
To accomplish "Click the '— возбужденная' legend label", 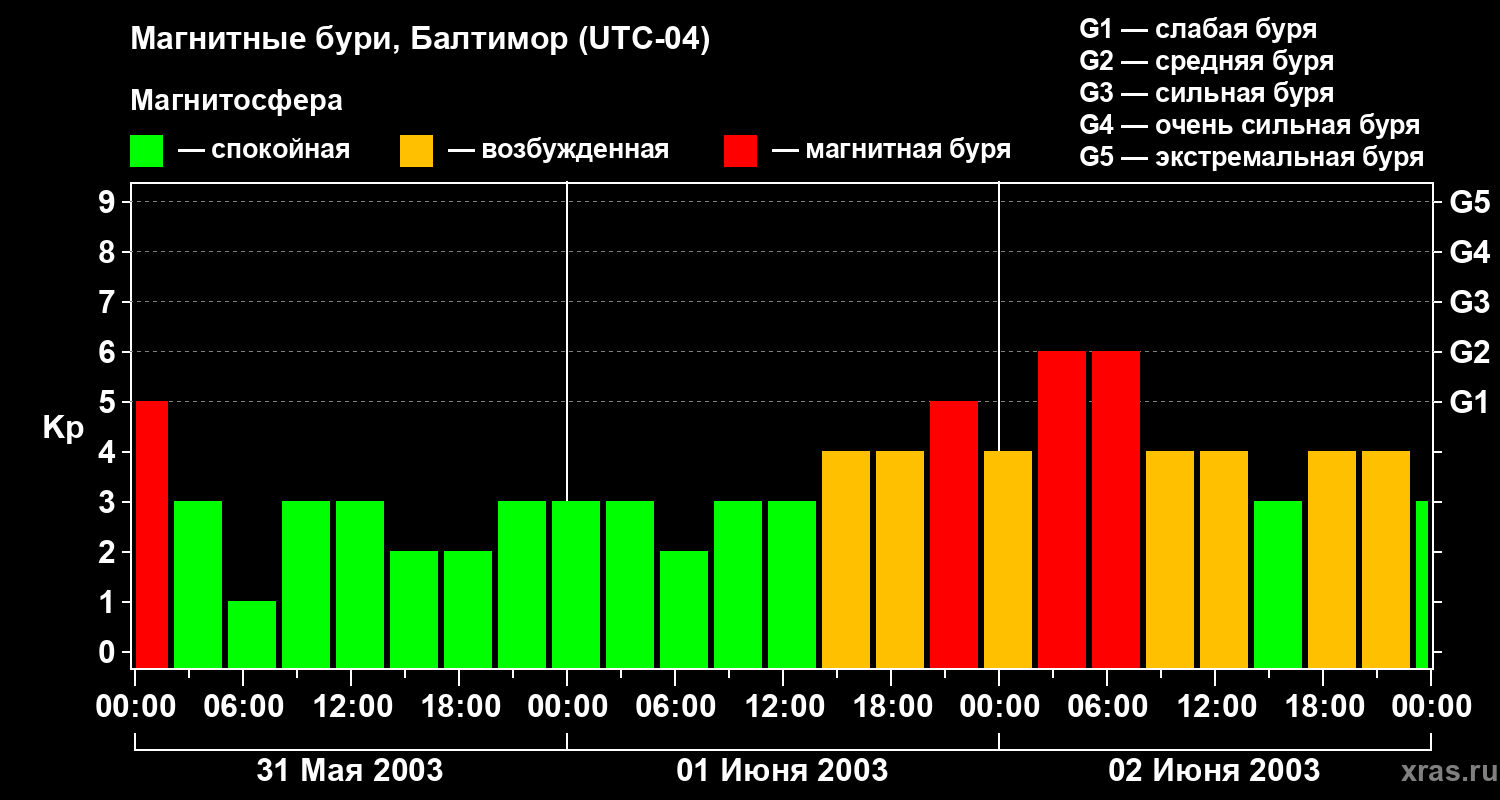I will (558, 150).
